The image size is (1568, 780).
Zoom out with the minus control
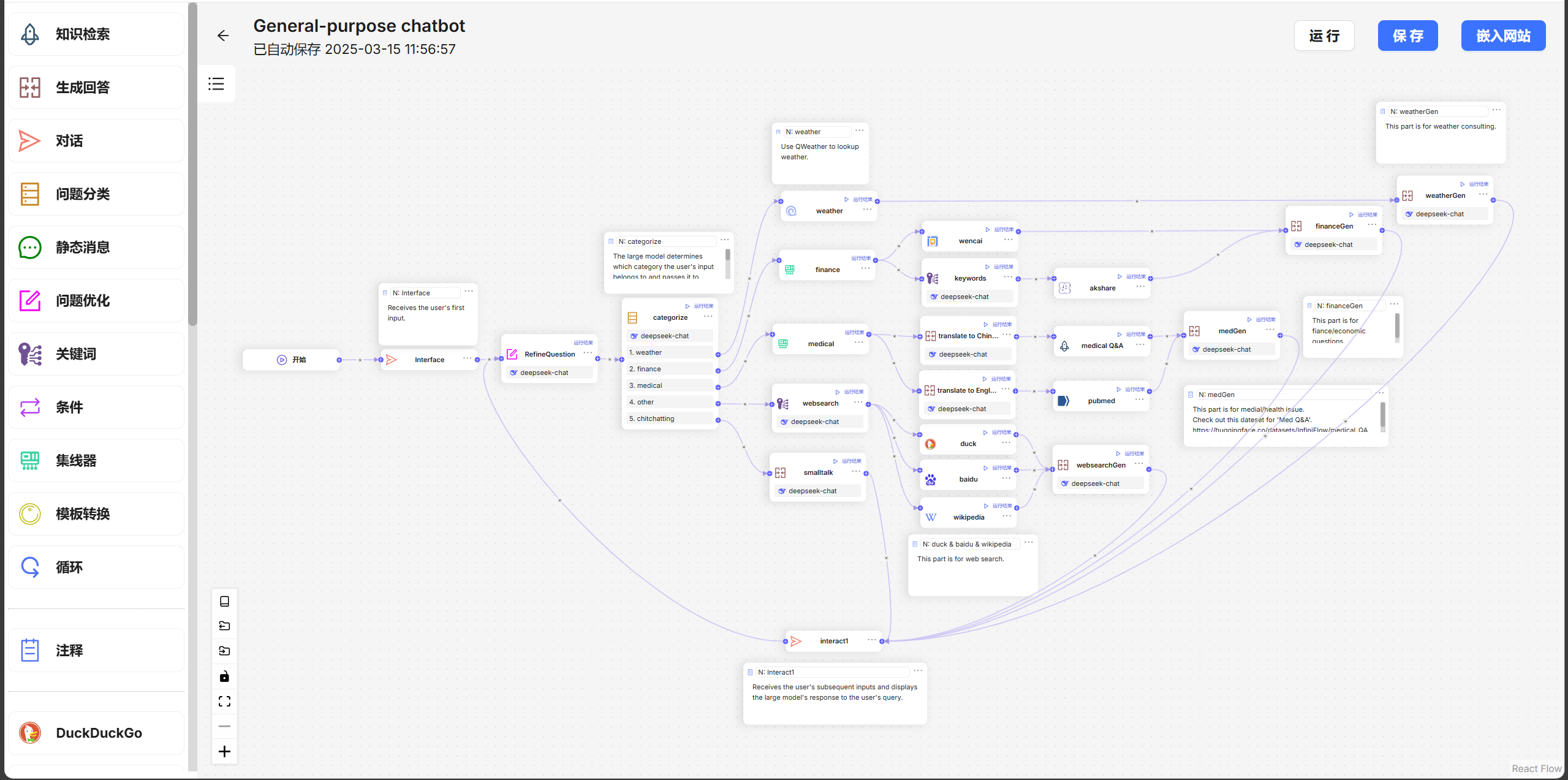click(x=224, y=727)
